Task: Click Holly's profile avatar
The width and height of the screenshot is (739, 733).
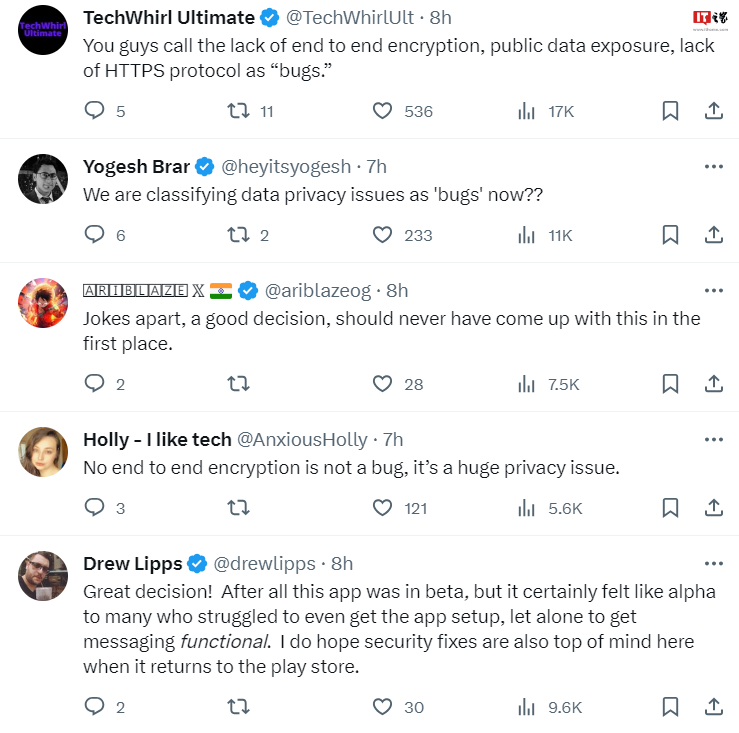Action: 43,452
